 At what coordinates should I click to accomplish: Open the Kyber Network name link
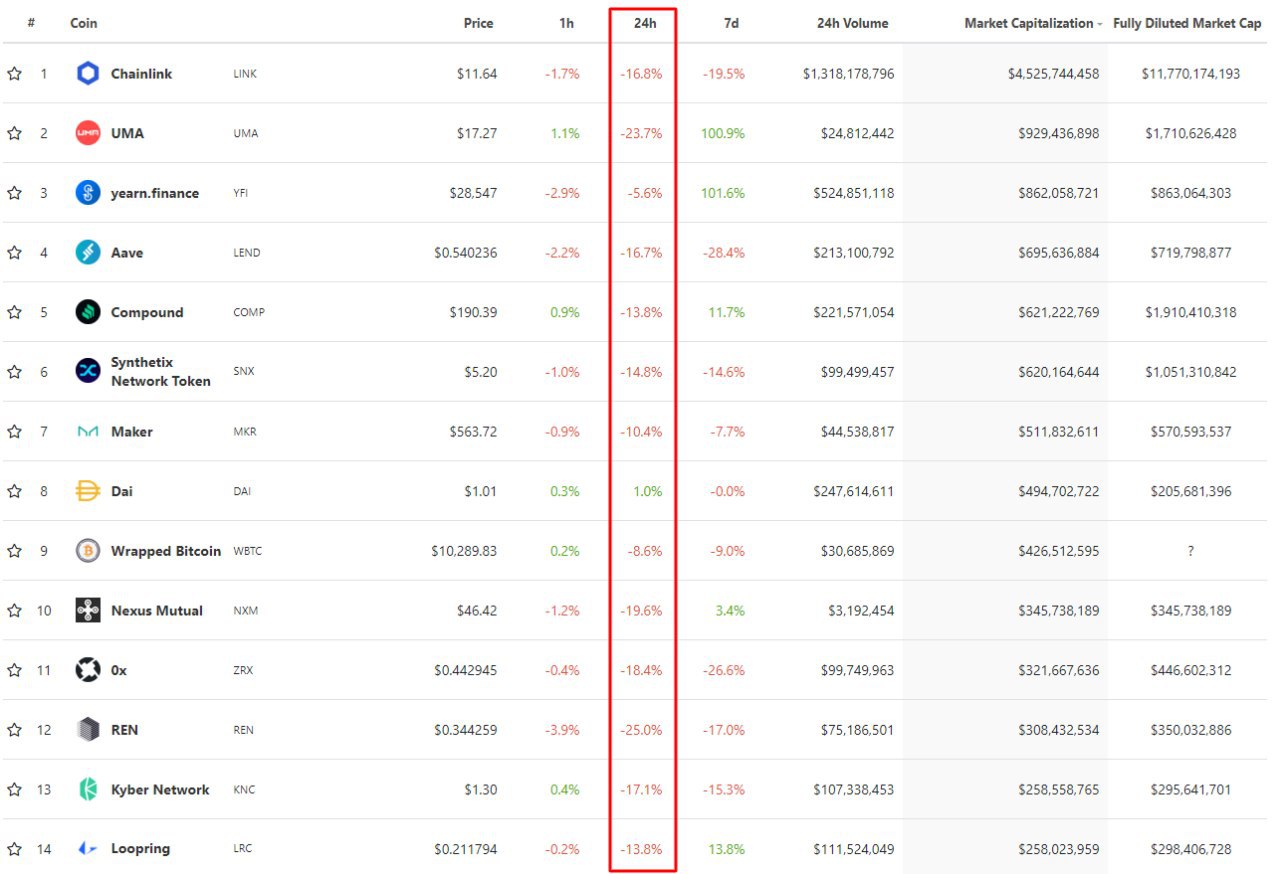click(x=160, y=790)
